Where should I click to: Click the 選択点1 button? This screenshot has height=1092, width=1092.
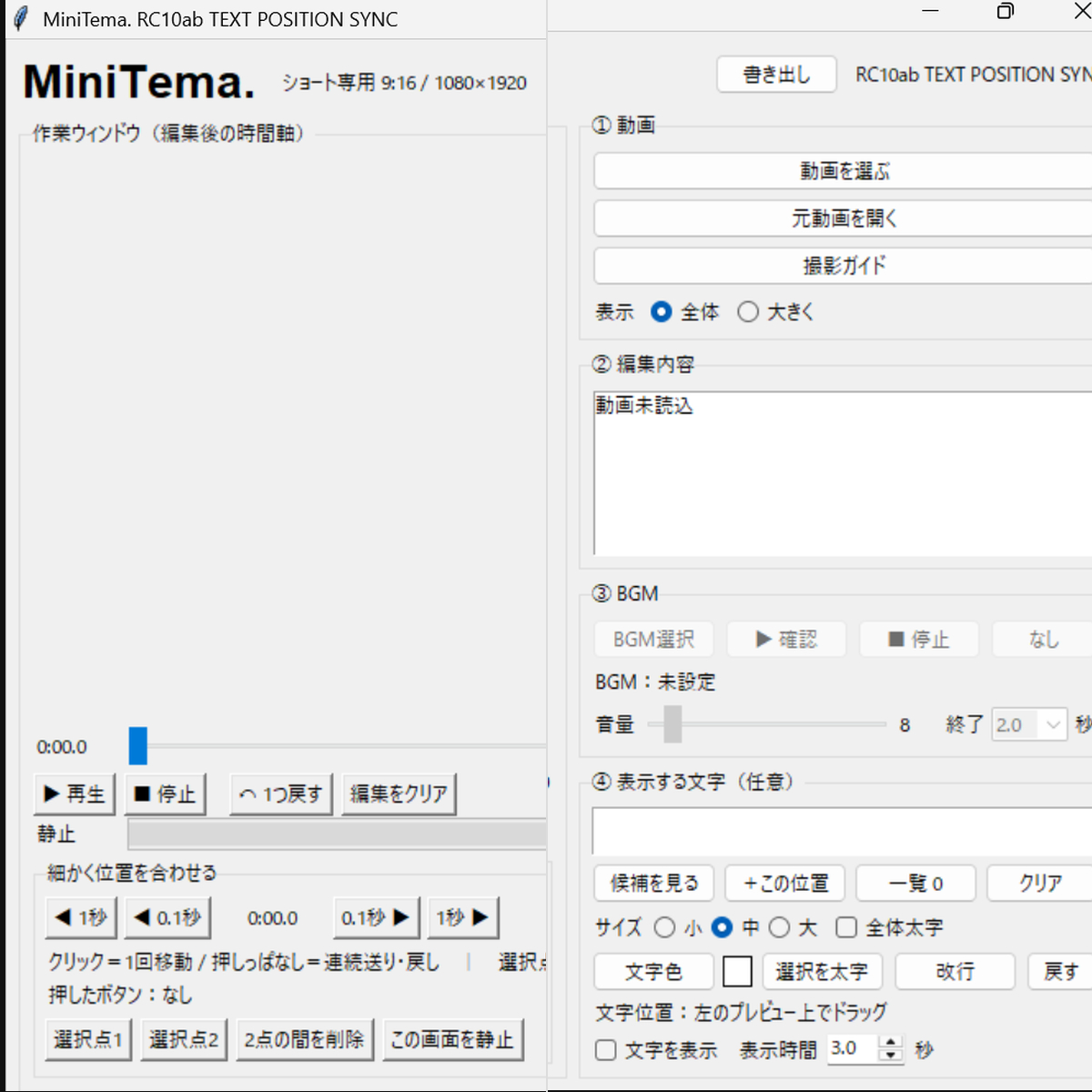pyautogui.click(x=88, y=1040)
